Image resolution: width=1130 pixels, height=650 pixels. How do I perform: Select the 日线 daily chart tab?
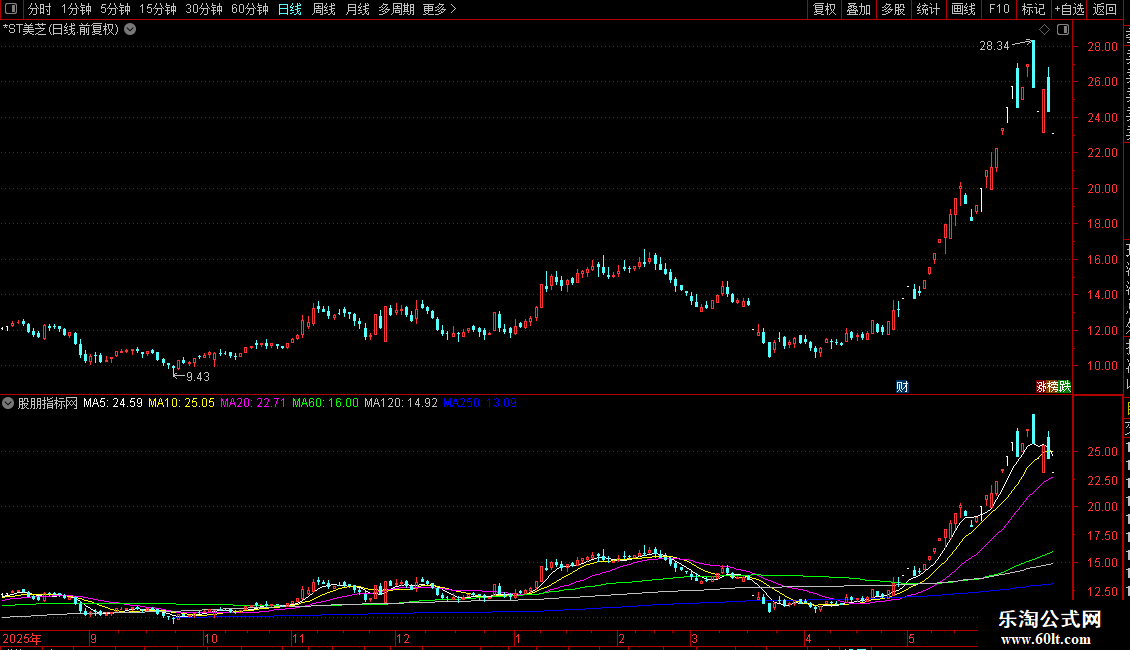click(290, 9)
